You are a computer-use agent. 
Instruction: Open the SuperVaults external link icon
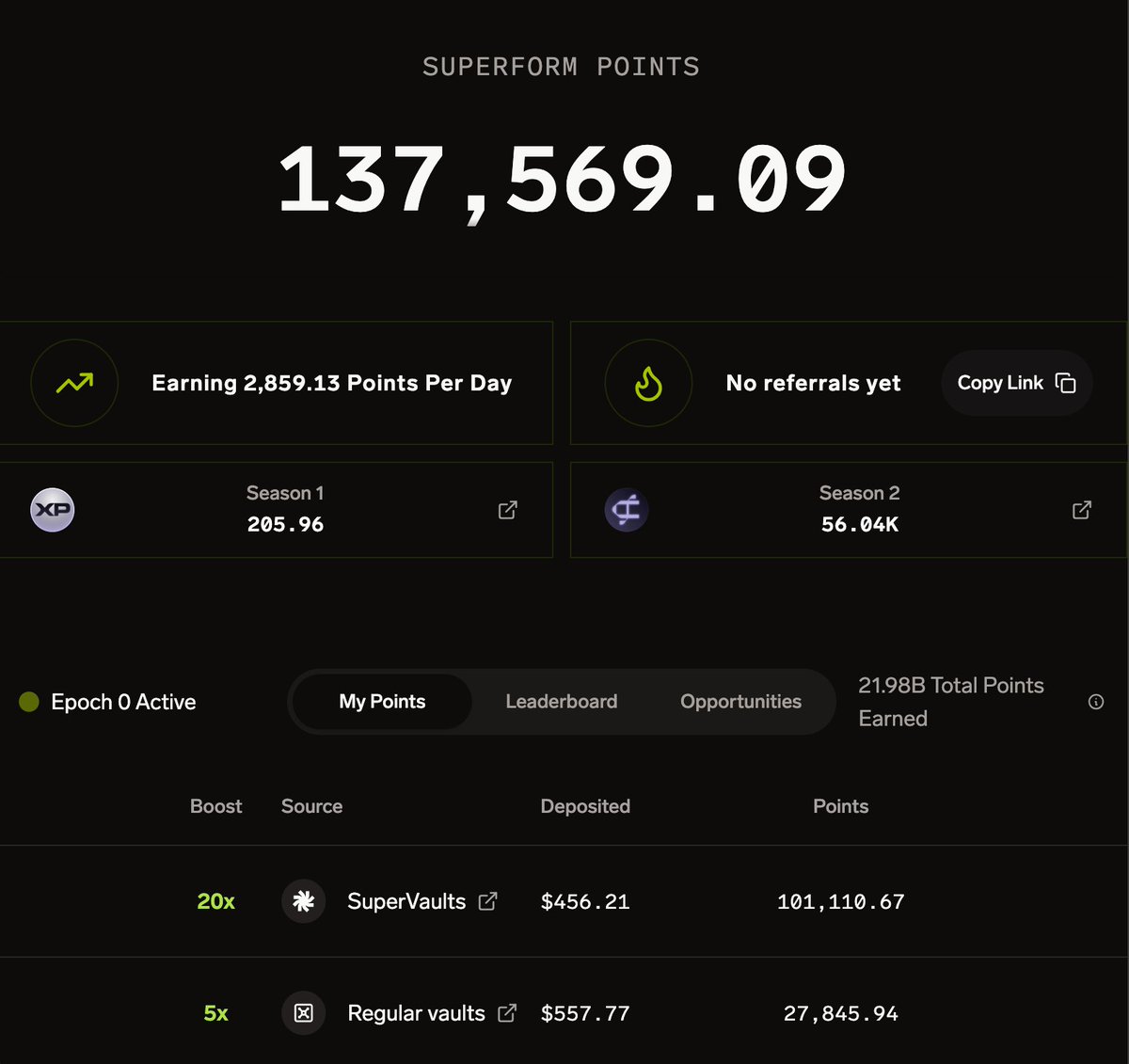(x=487, y=901)
